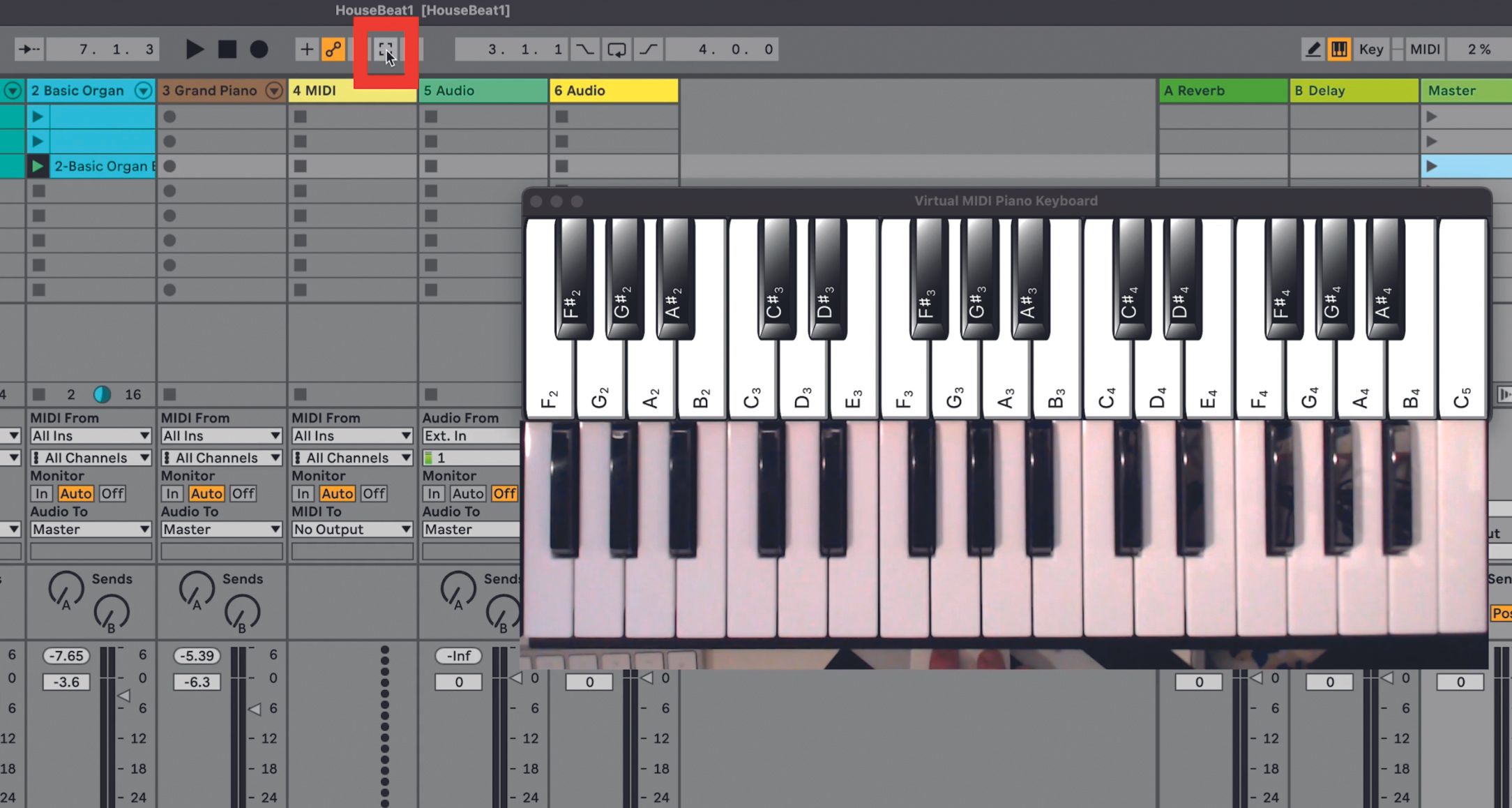Image resolution: width=1512 pixels, height=808 pixels.
Task: Click the Stop button in transport bar
Action: tap(227, 50)
